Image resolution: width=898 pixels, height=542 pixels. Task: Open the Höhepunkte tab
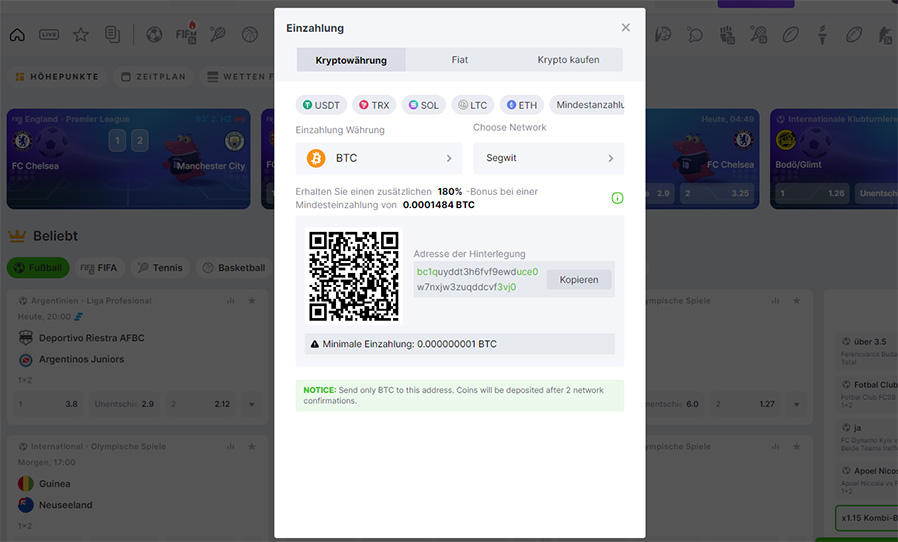pyautogui.click(x=57, y=76)
